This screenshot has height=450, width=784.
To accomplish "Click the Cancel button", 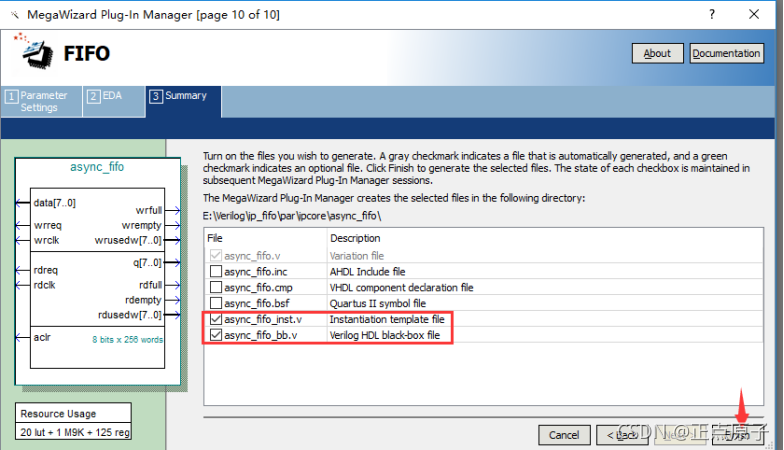I will tap(564, 435).
